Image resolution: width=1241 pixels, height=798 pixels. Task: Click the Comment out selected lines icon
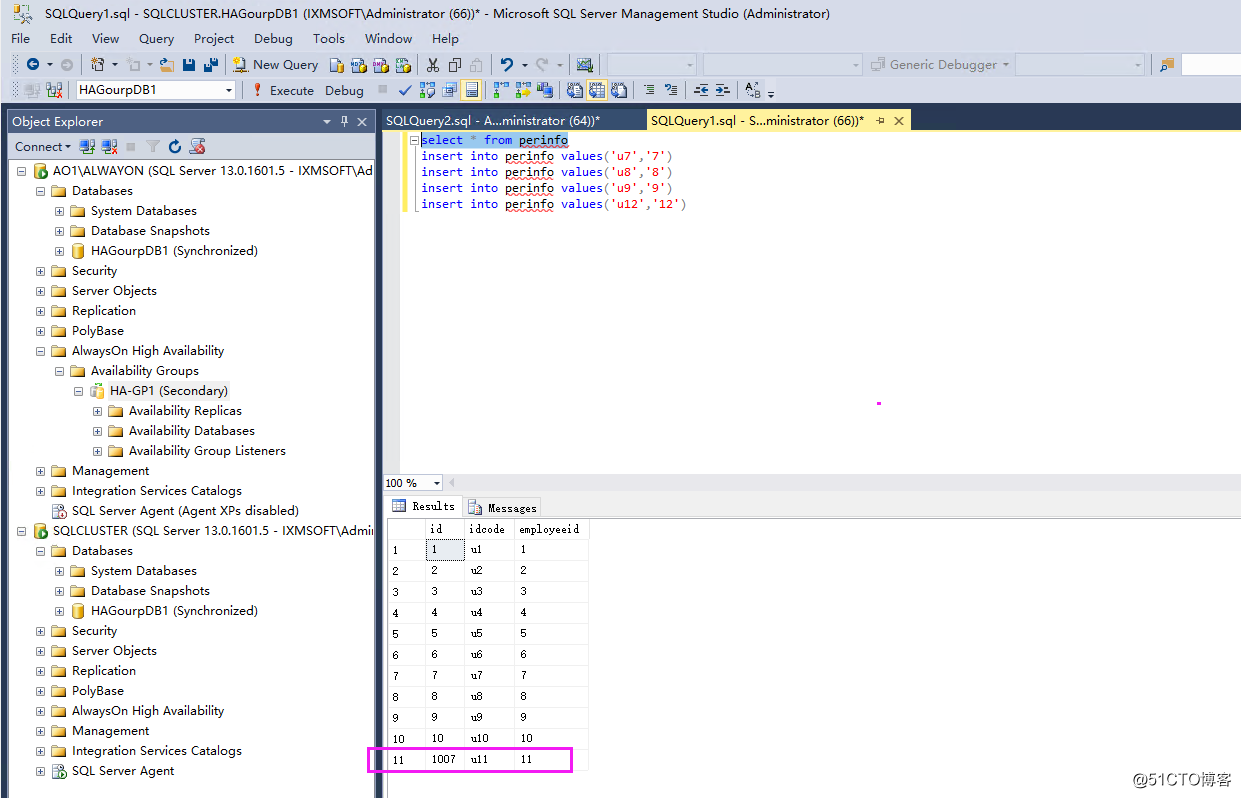[649, 90]
